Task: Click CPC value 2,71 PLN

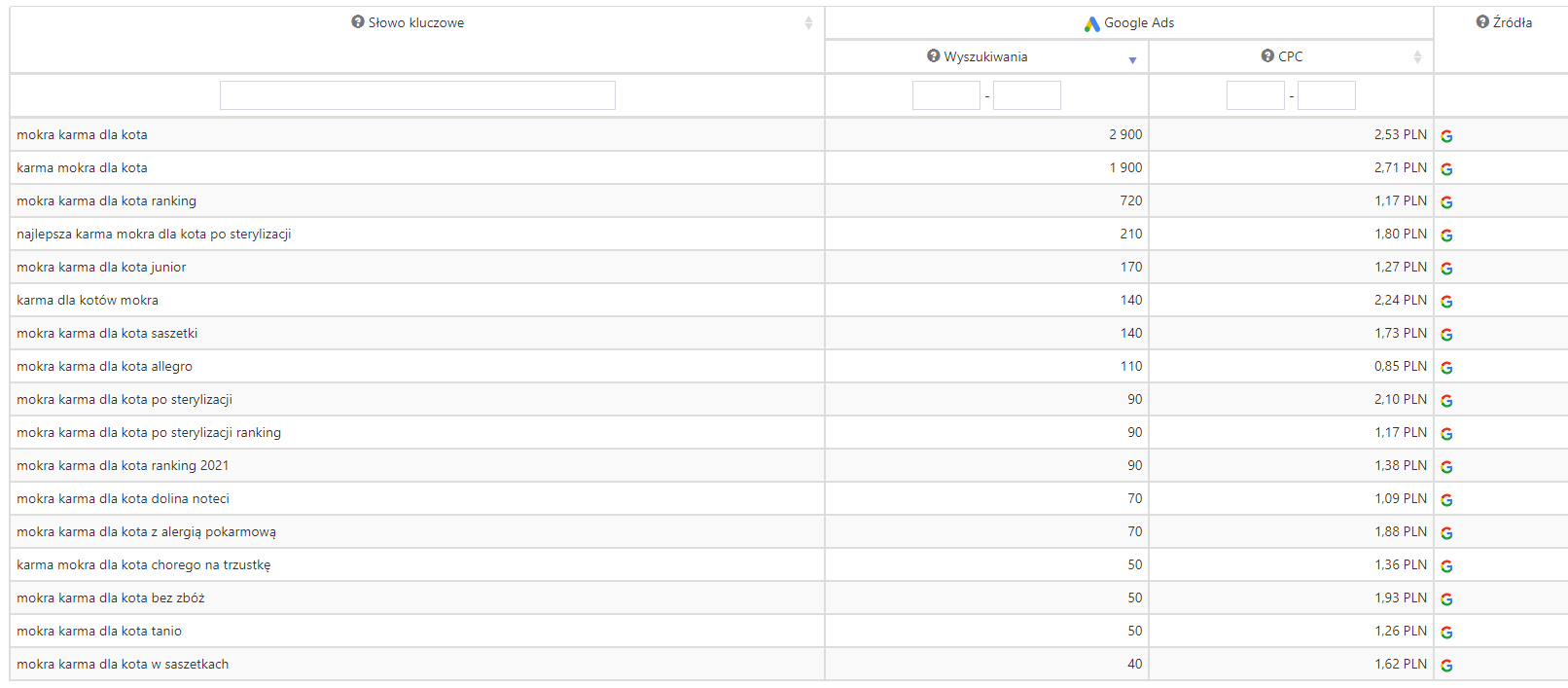Action: point(1401,167)
